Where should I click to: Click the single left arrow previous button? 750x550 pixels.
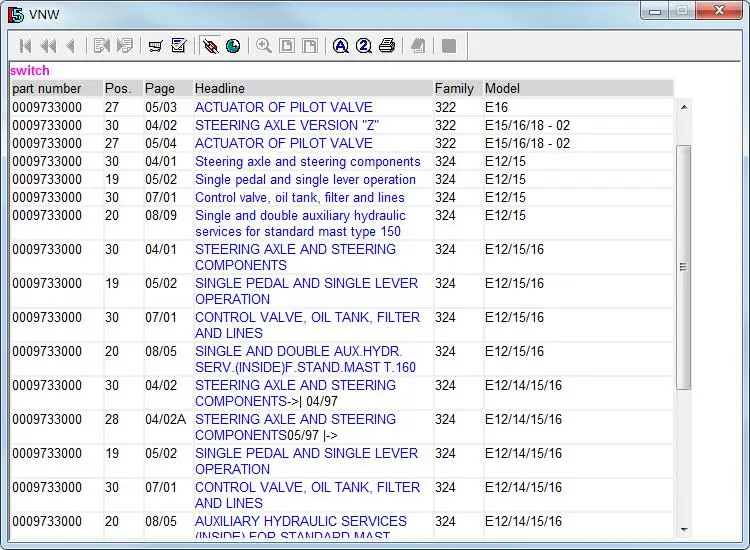pyautogui.click(x=70, y=46)
